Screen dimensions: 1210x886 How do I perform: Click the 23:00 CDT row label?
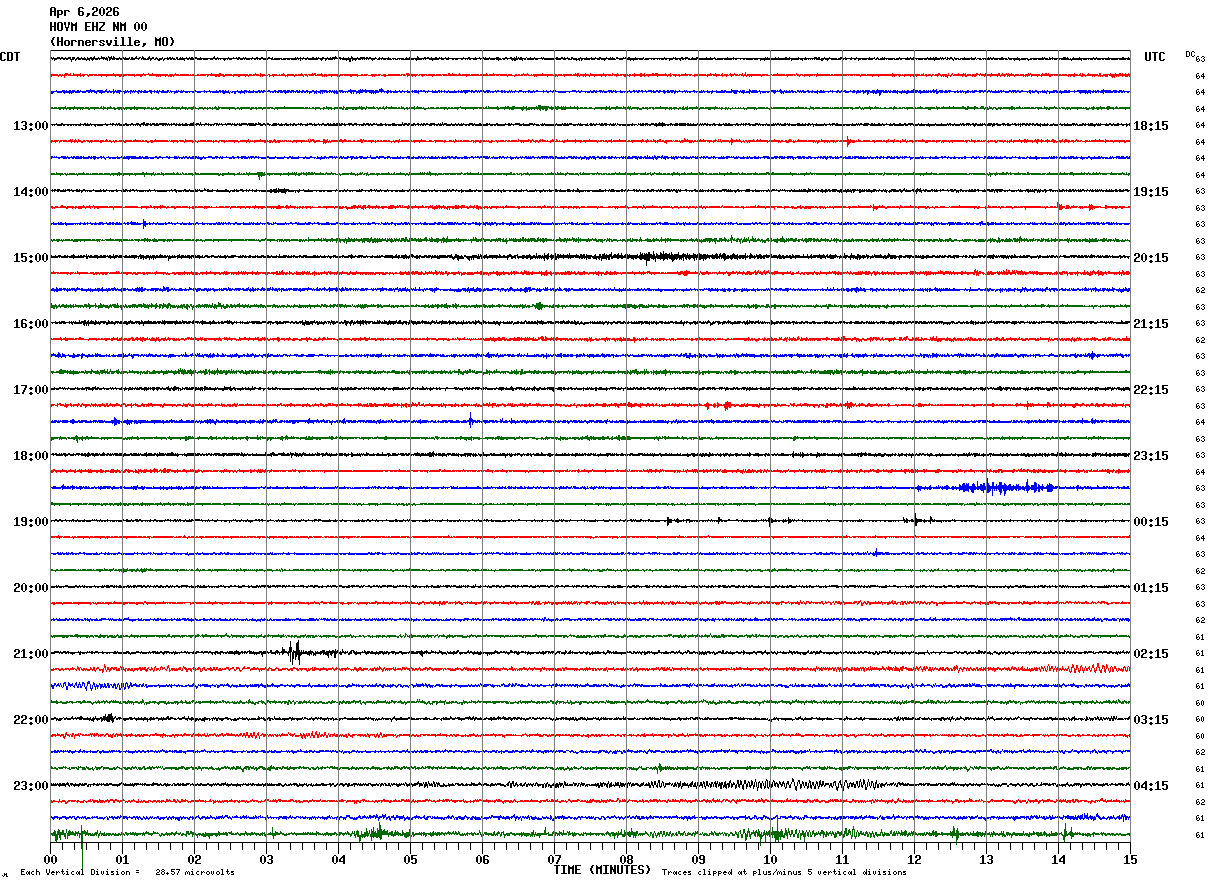point(30,786)
